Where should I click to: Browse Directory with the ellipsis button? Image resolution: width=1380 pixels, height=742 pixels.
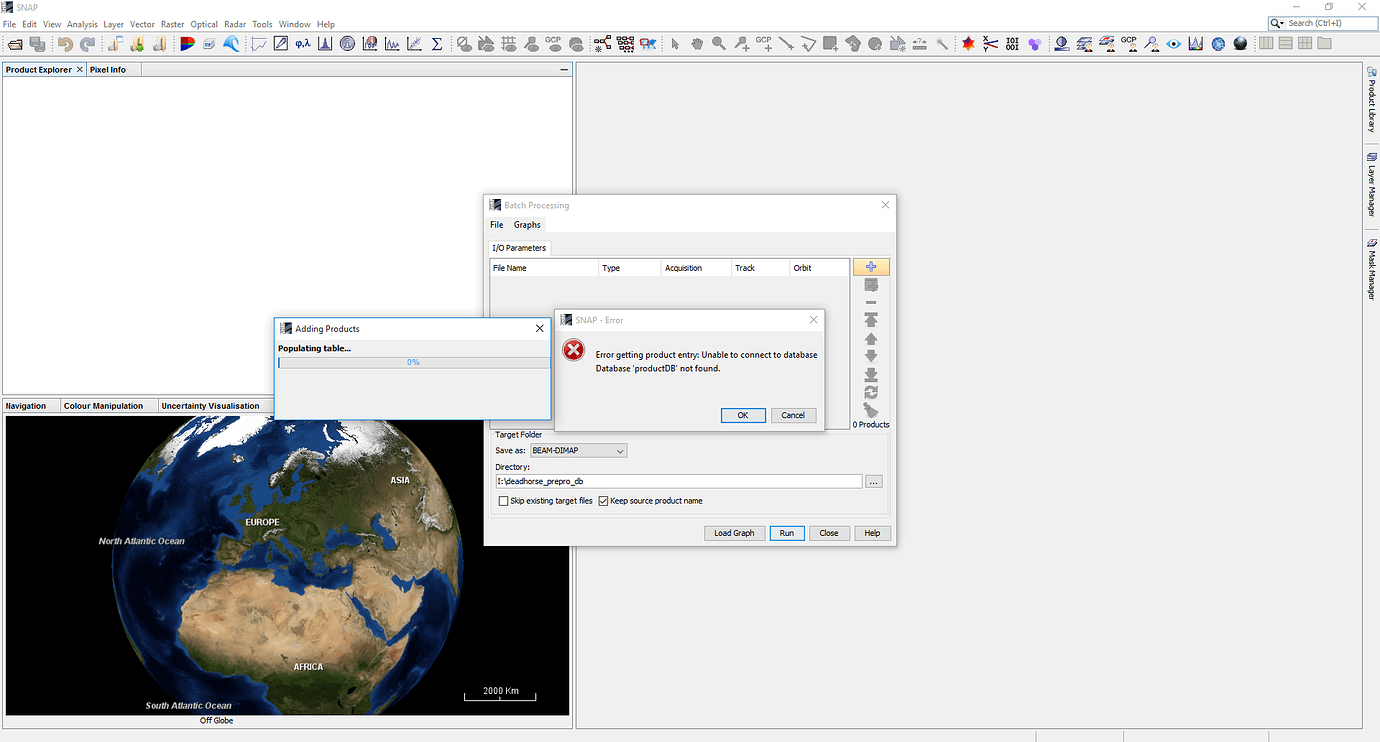pos(873,481)
